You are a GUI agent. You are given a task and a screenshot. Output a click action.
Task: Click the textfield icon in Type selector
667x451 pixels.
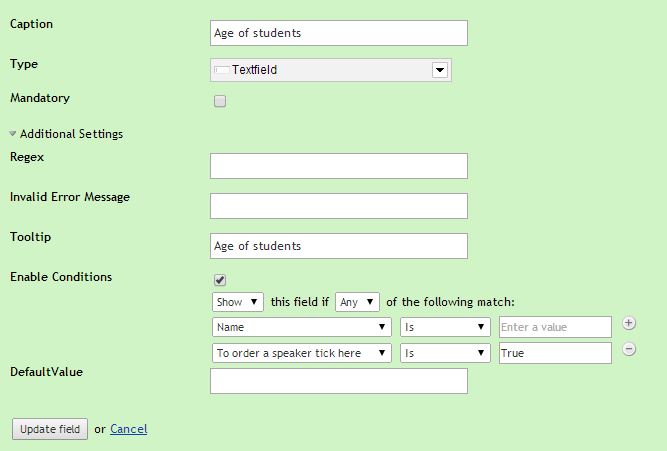[221, 70]
